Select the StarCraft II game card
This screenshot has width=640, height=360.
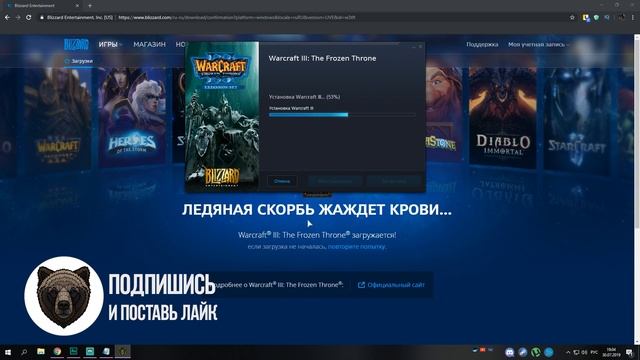[x=577, y=120]
